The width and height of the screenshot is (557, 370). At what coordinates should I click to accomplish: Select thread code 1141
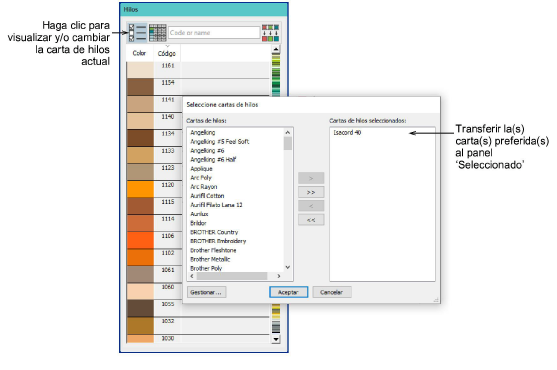pyautogui.click(x=168, y=100)
